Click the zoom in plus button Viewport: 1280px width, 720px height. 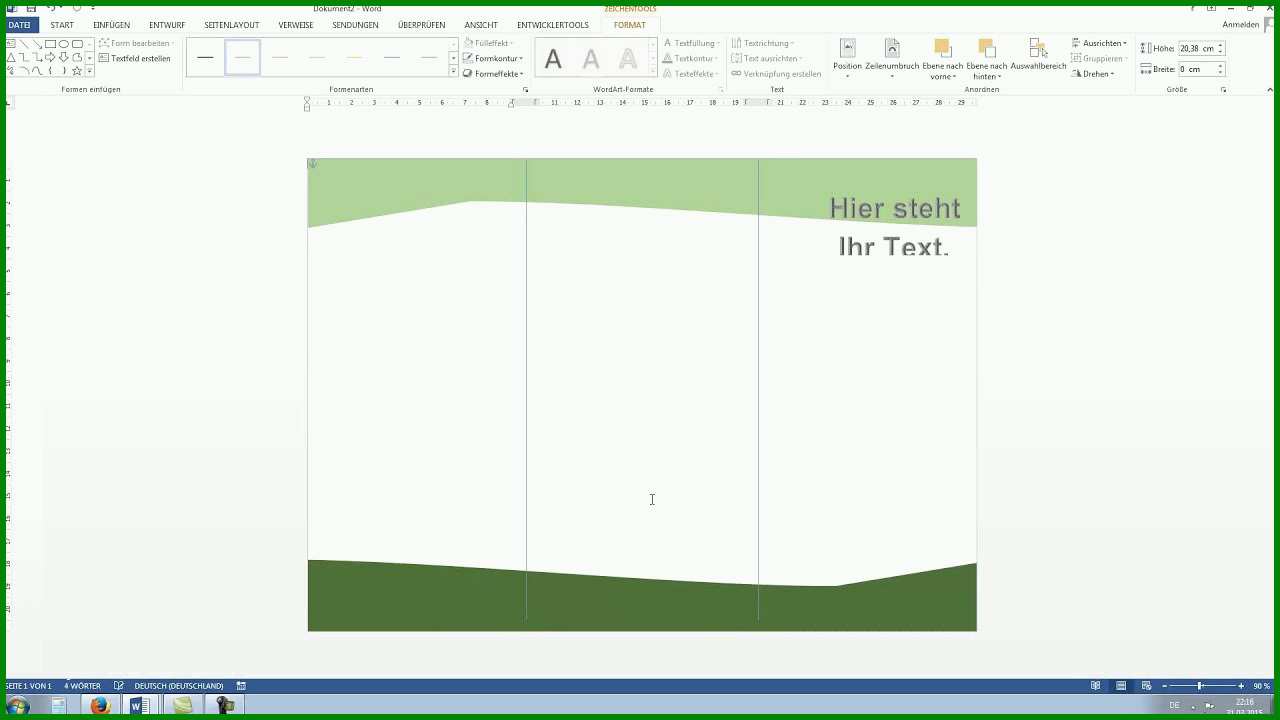(1242, 686)
